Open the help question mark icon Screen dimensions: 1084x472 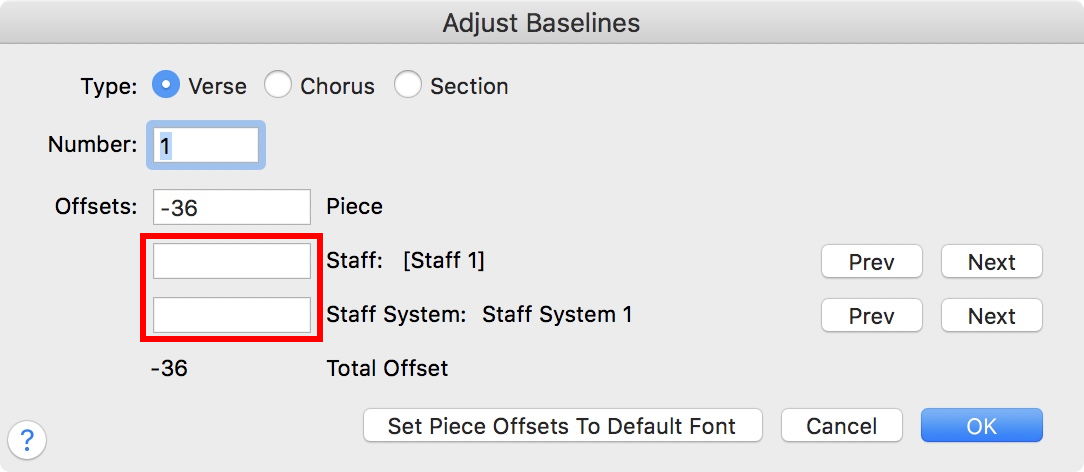27,438
